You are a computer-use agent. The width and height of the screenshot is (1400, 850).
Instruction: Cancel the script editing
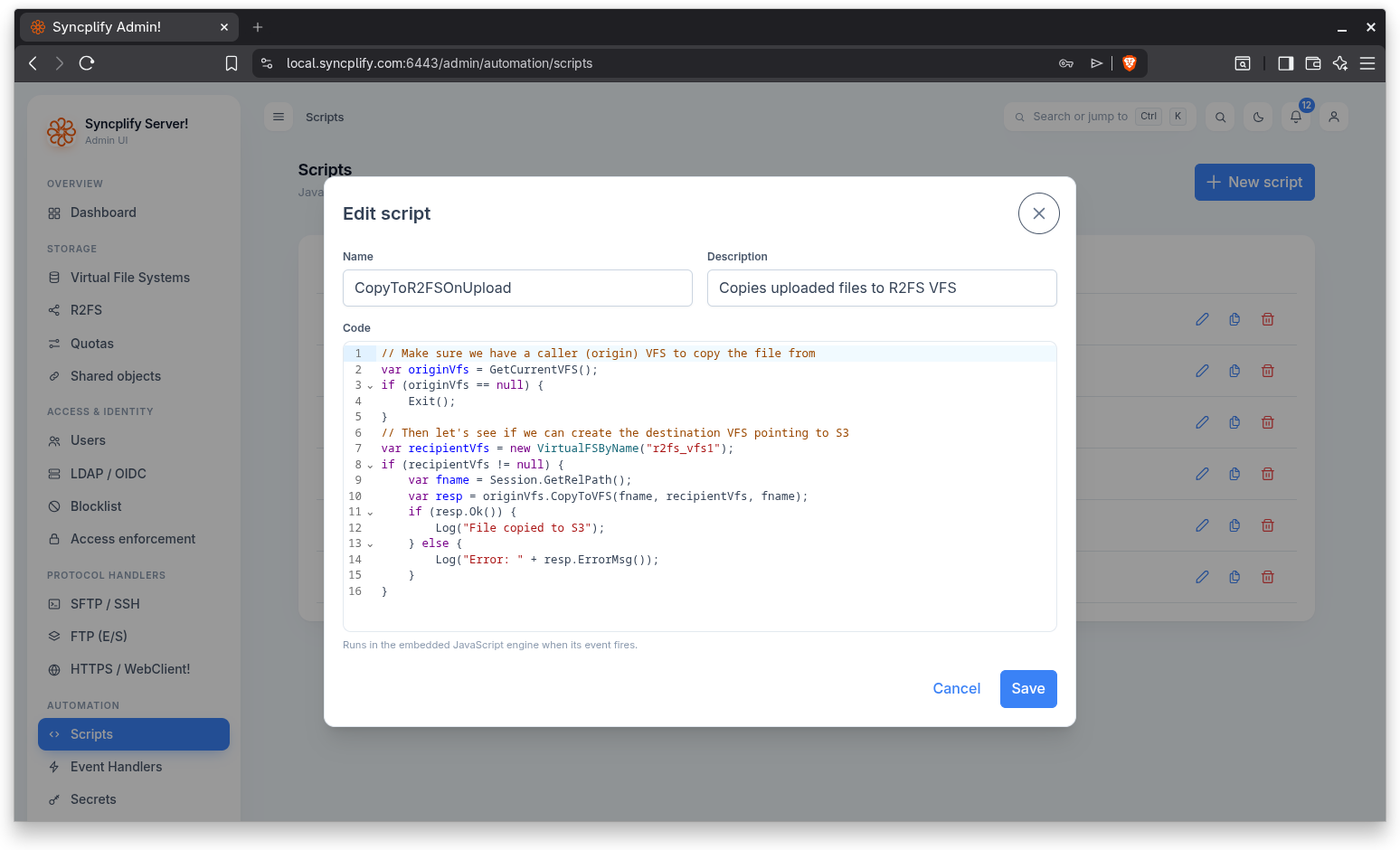956,689
